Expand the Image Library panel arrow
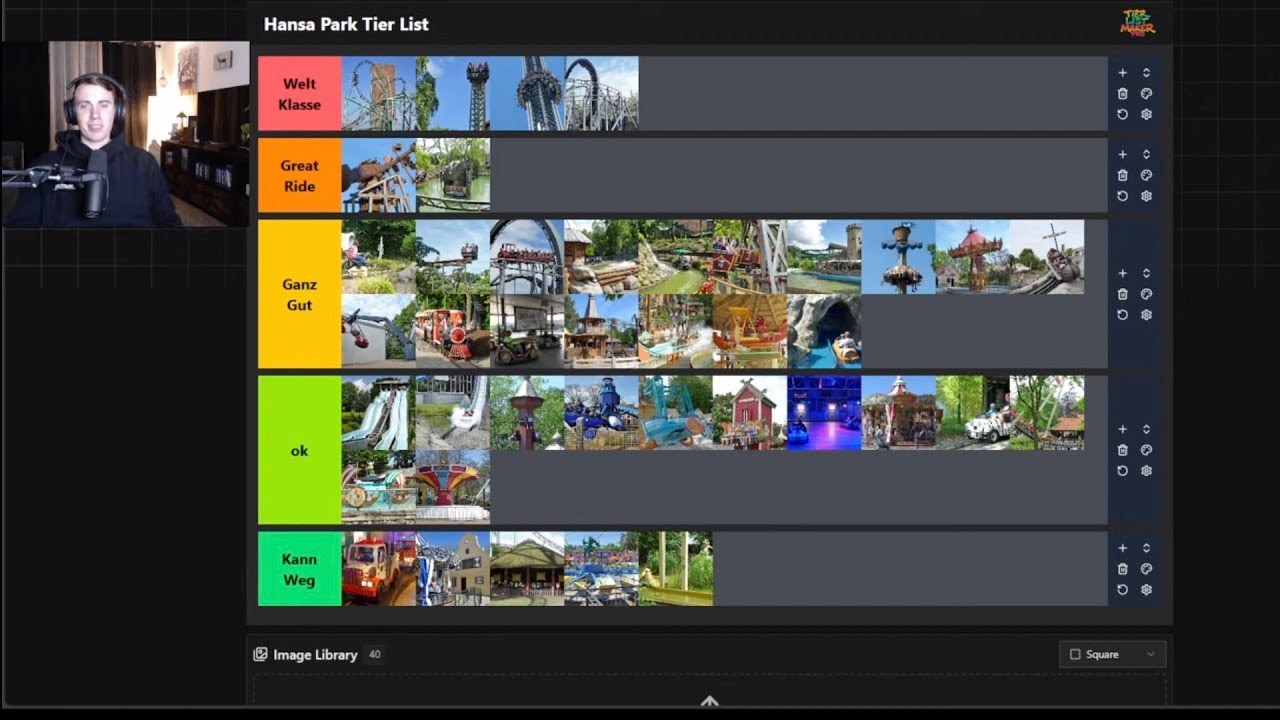Viewport: 1280px width, 720px height. (x=709, y=701)
